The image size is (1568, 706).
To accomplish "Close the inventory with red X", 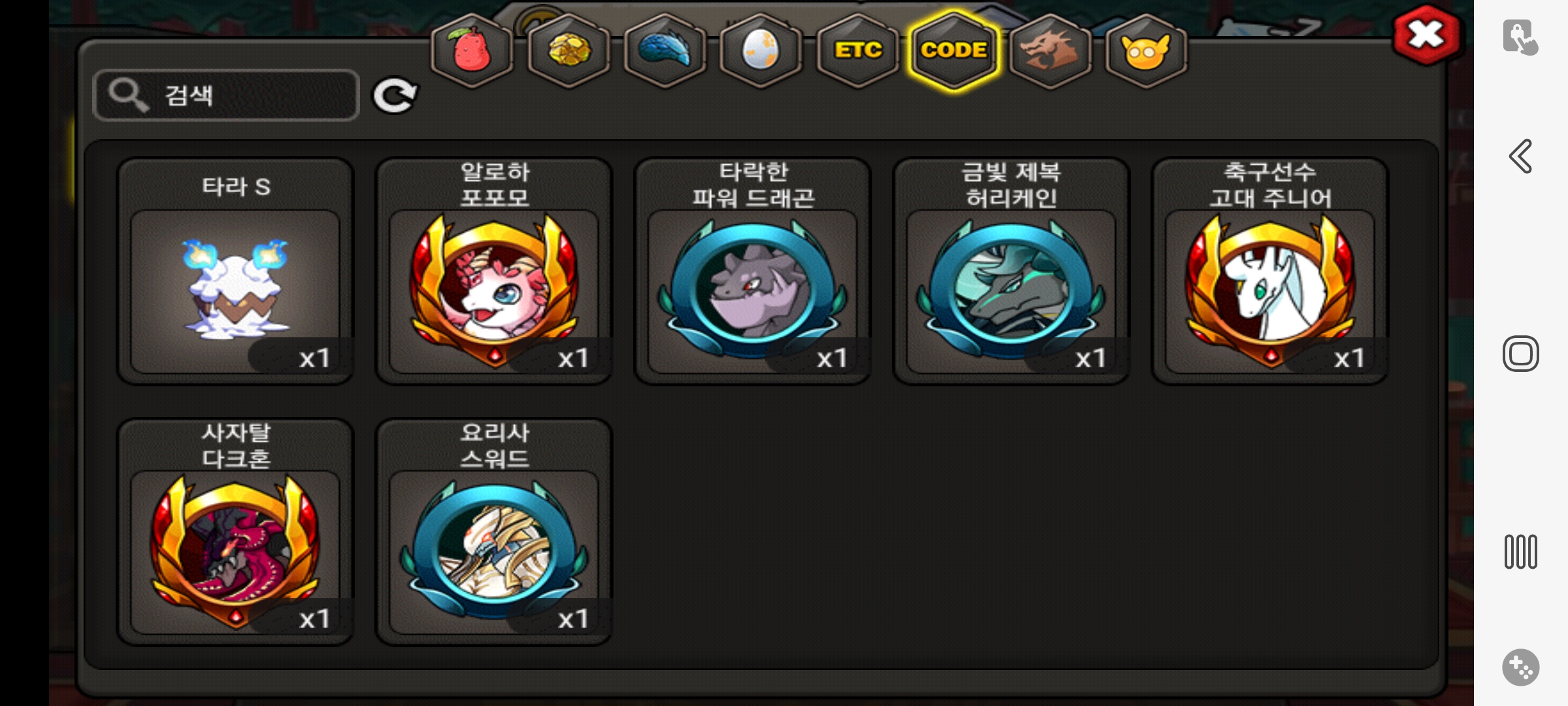I will 1426,35.
